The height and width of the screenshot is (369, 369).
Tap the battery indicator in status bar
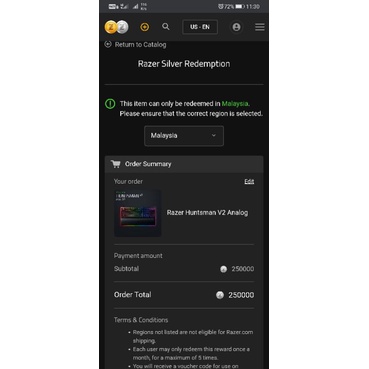(x=240, y=6)
